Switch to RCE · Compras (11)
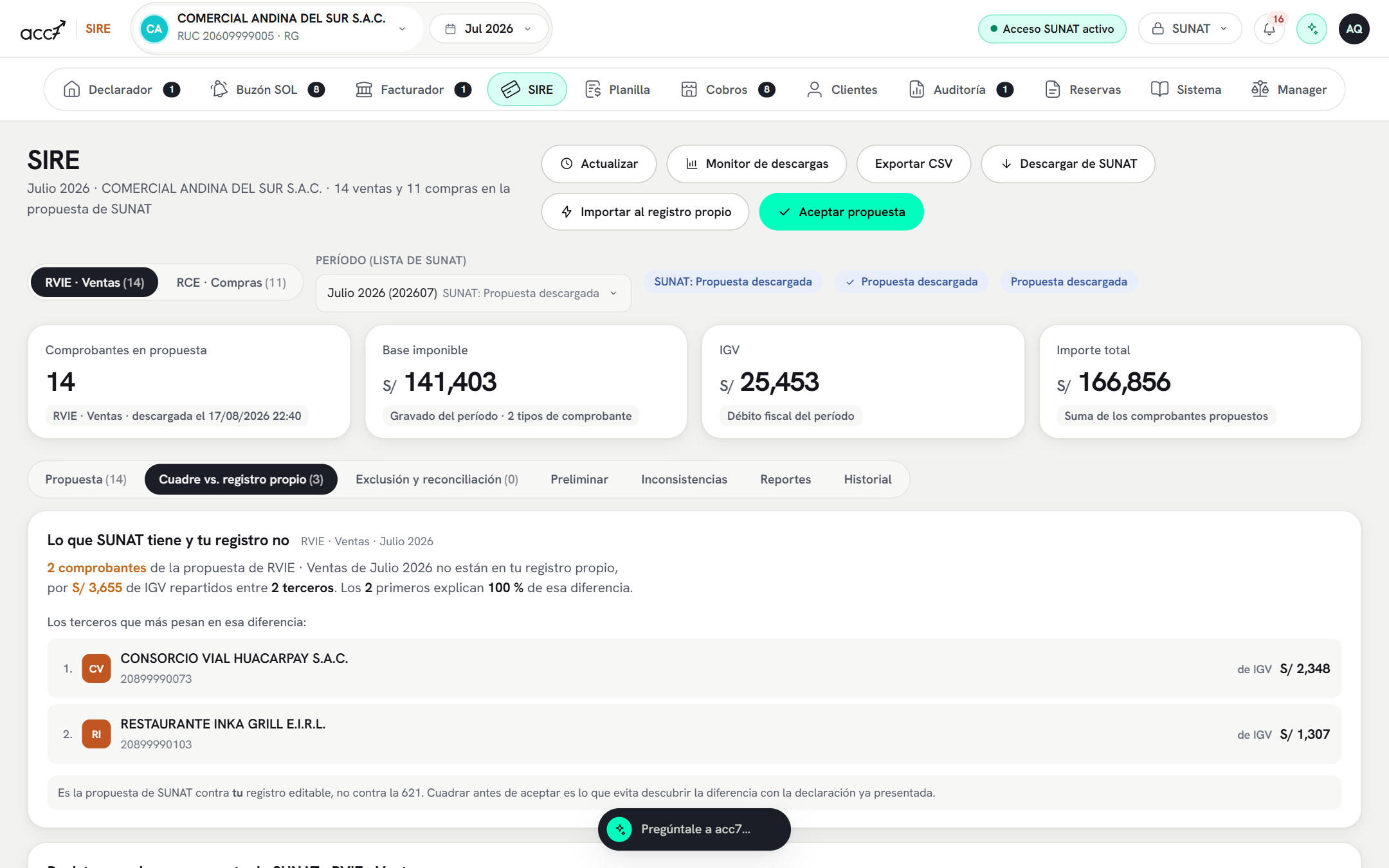Screen dimensions: 1389x868 click(x=232, y=282)
